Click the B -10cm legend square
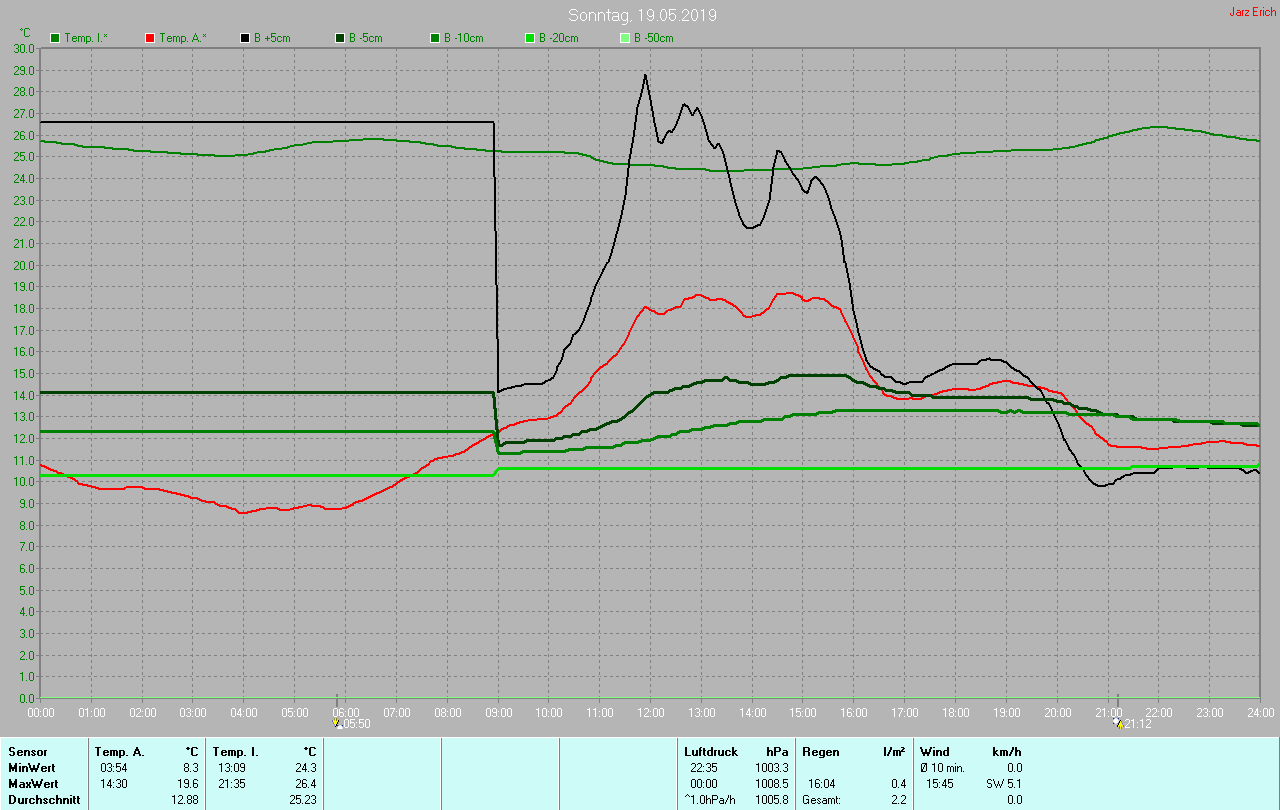Image resolution: width=1280 pixels, height=810 pixels. pyautogui.click(x=434, y=38)
